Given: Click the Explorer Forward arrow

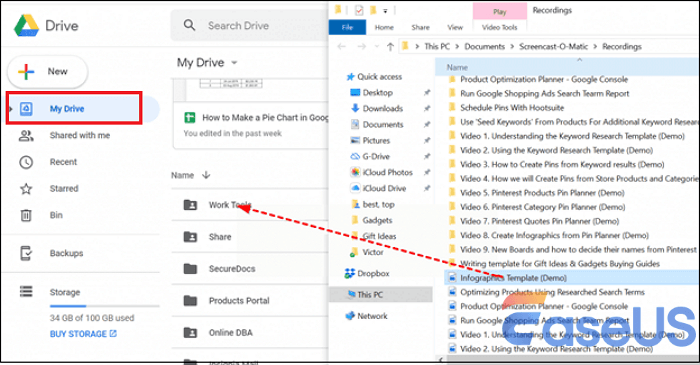Looking at the screenshot, I should (x=362, y=46).
